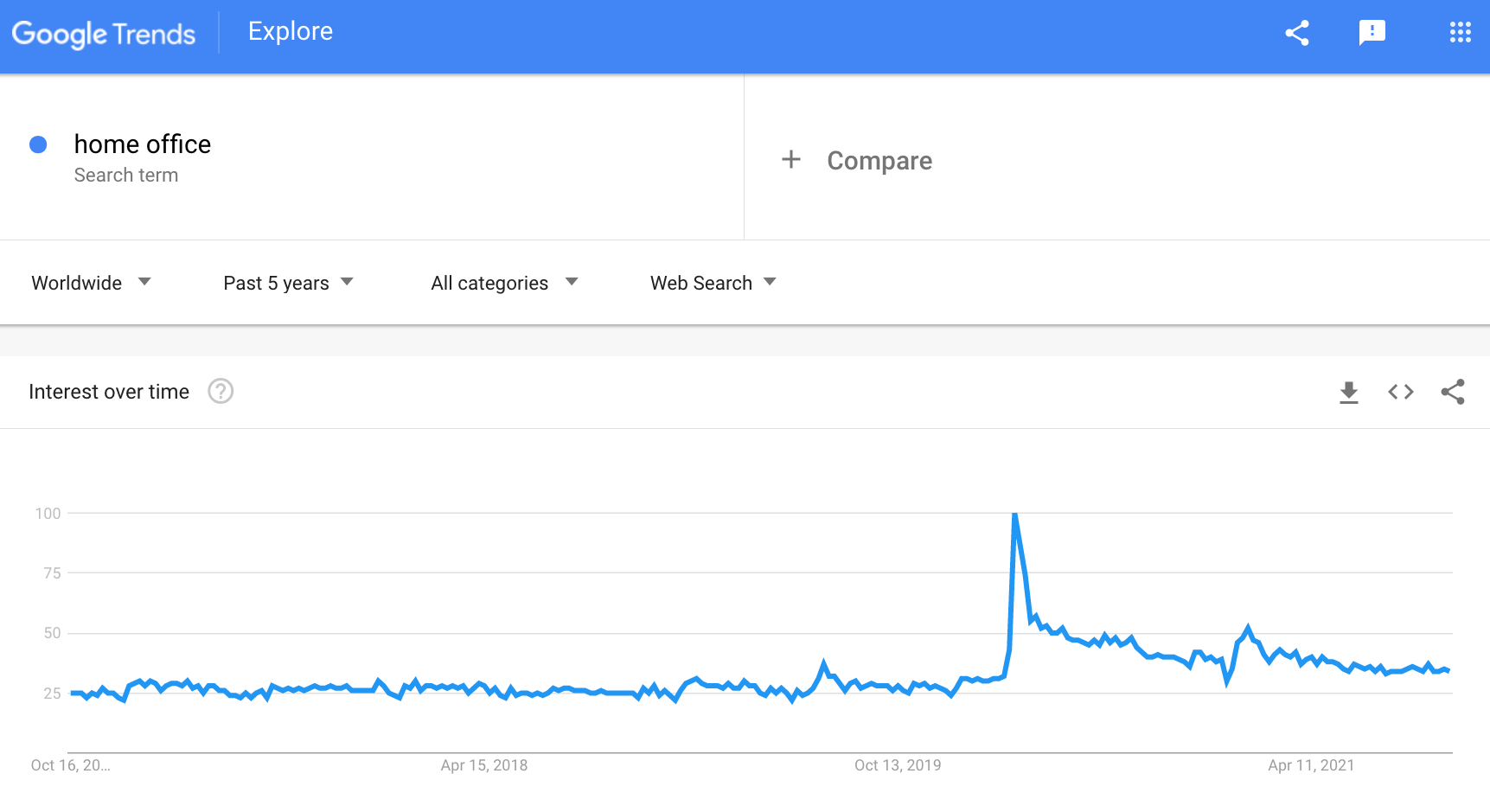The image size is (1490, 812).
Task: Go to the Explore page tab
Action: click(x=291, y=32)
